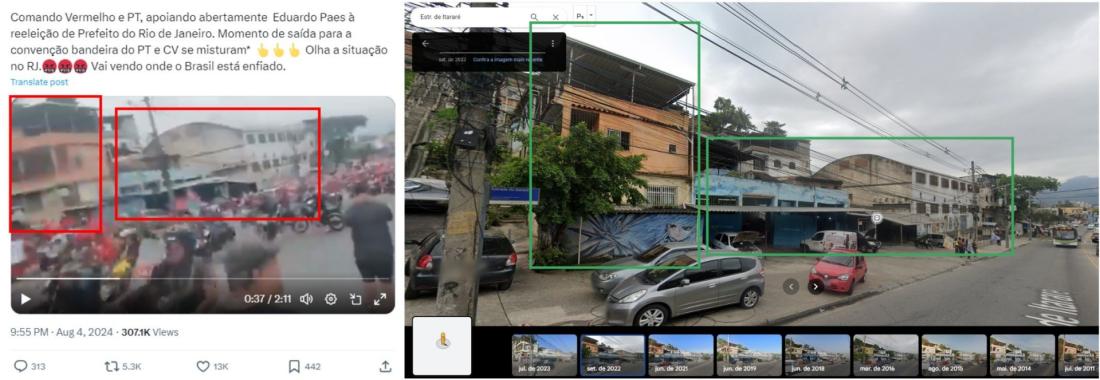Like the post via the heart icon
This screenshot has width=1100, height=380.
tap(203, 366)
